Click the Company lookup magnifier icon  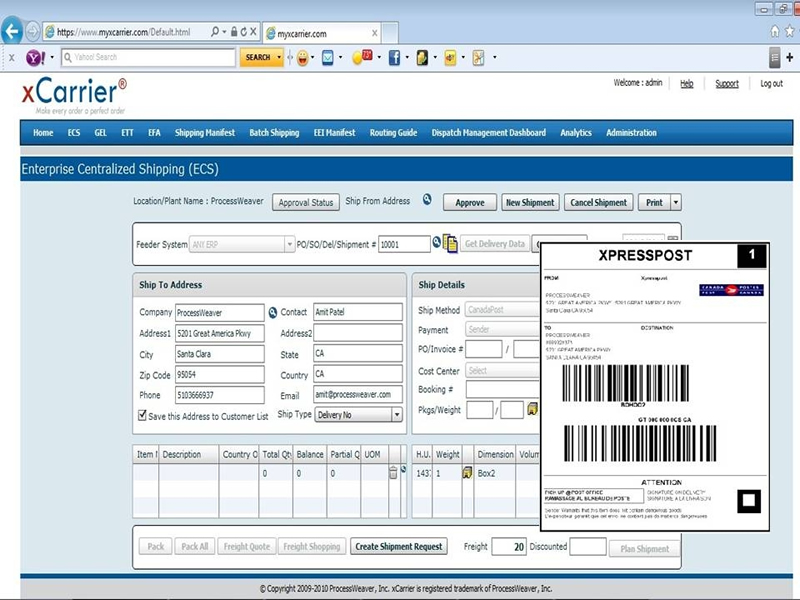pos(272,312)
